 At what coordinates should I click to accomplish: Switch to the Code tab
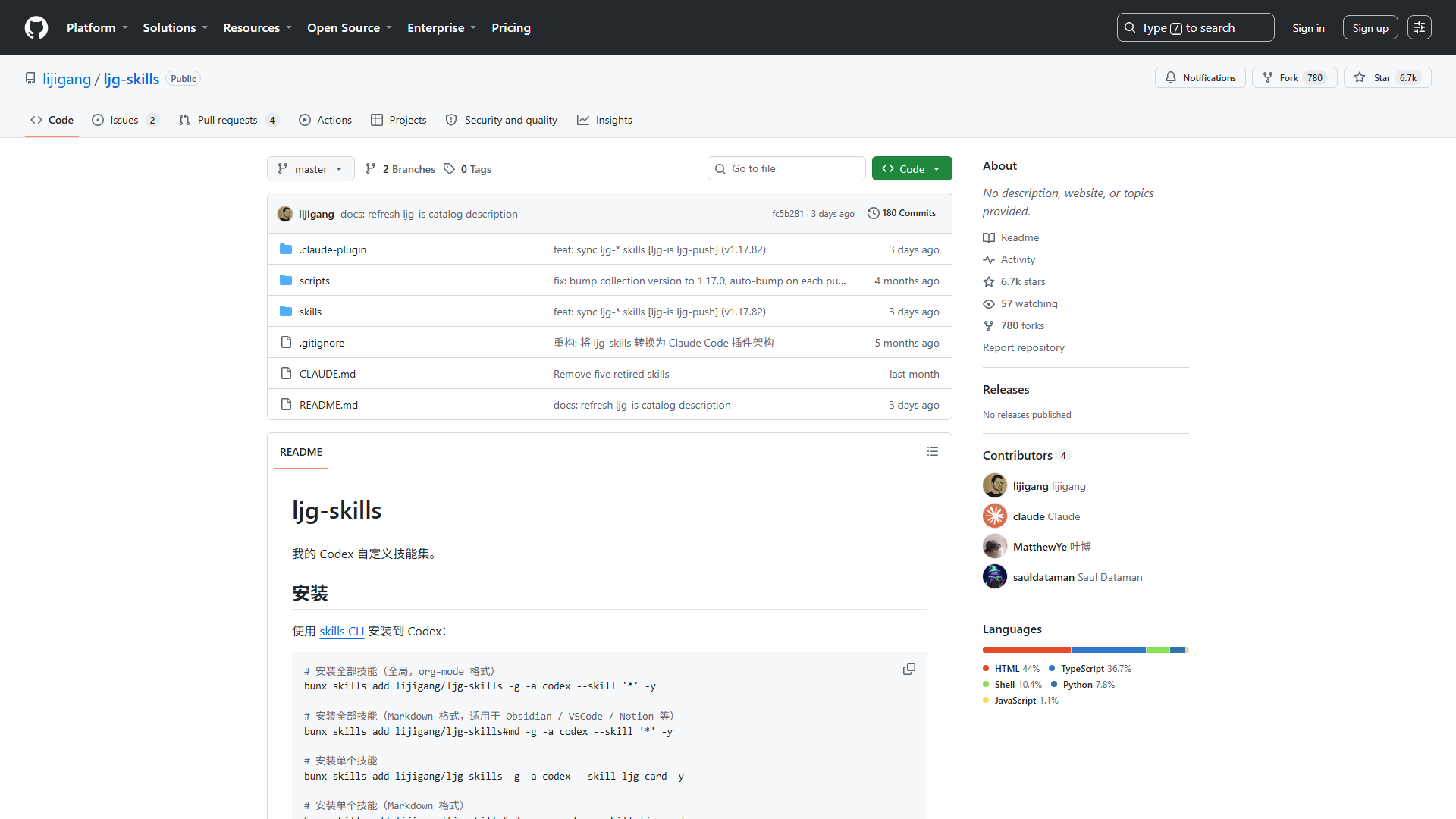click(x=52, y=120)
